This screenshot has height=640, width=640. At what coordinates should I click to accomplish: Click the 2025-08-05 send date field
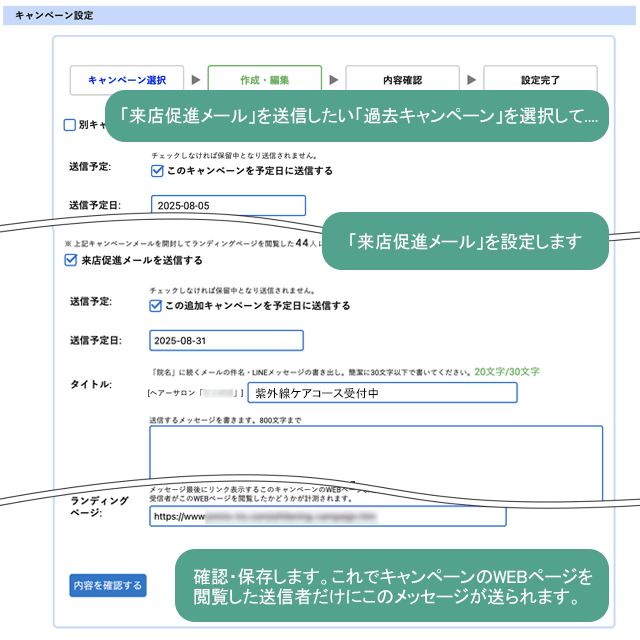pyautogui.click(x=229, y=205)
